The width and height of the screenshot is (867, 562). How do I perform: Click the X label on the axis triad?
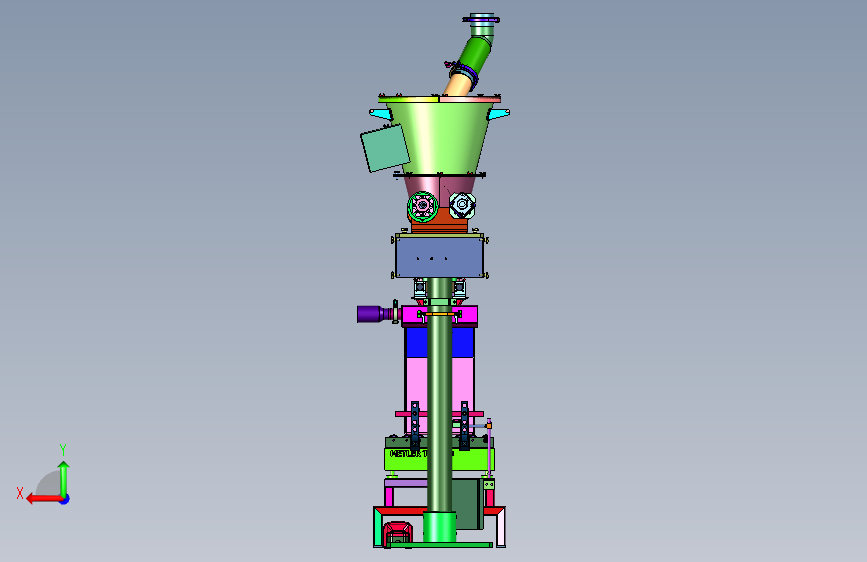pos(20,493)
